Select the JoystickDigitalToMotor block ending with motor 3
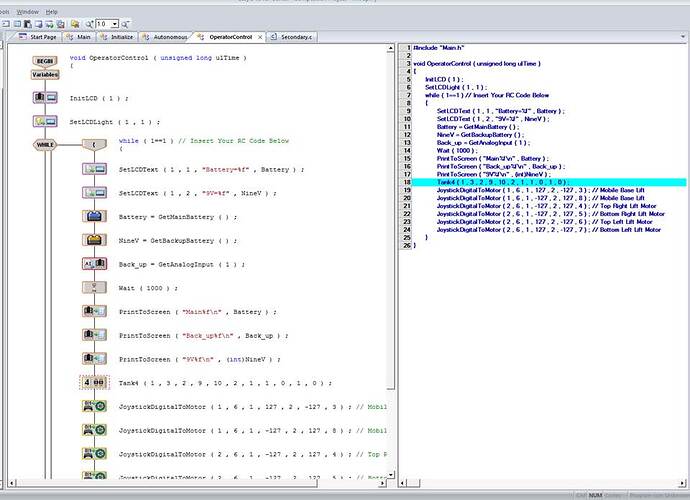 pos(94,406)
